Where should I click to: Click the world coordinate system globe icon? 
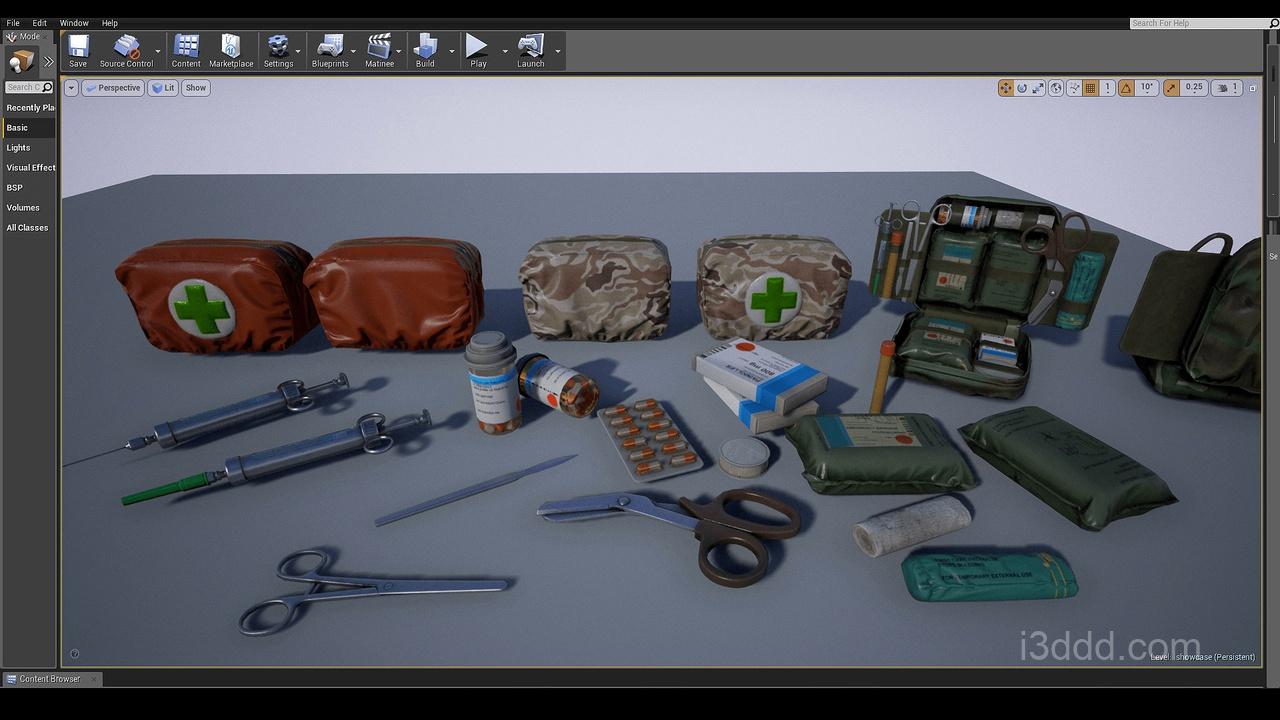coord(1056,88)
